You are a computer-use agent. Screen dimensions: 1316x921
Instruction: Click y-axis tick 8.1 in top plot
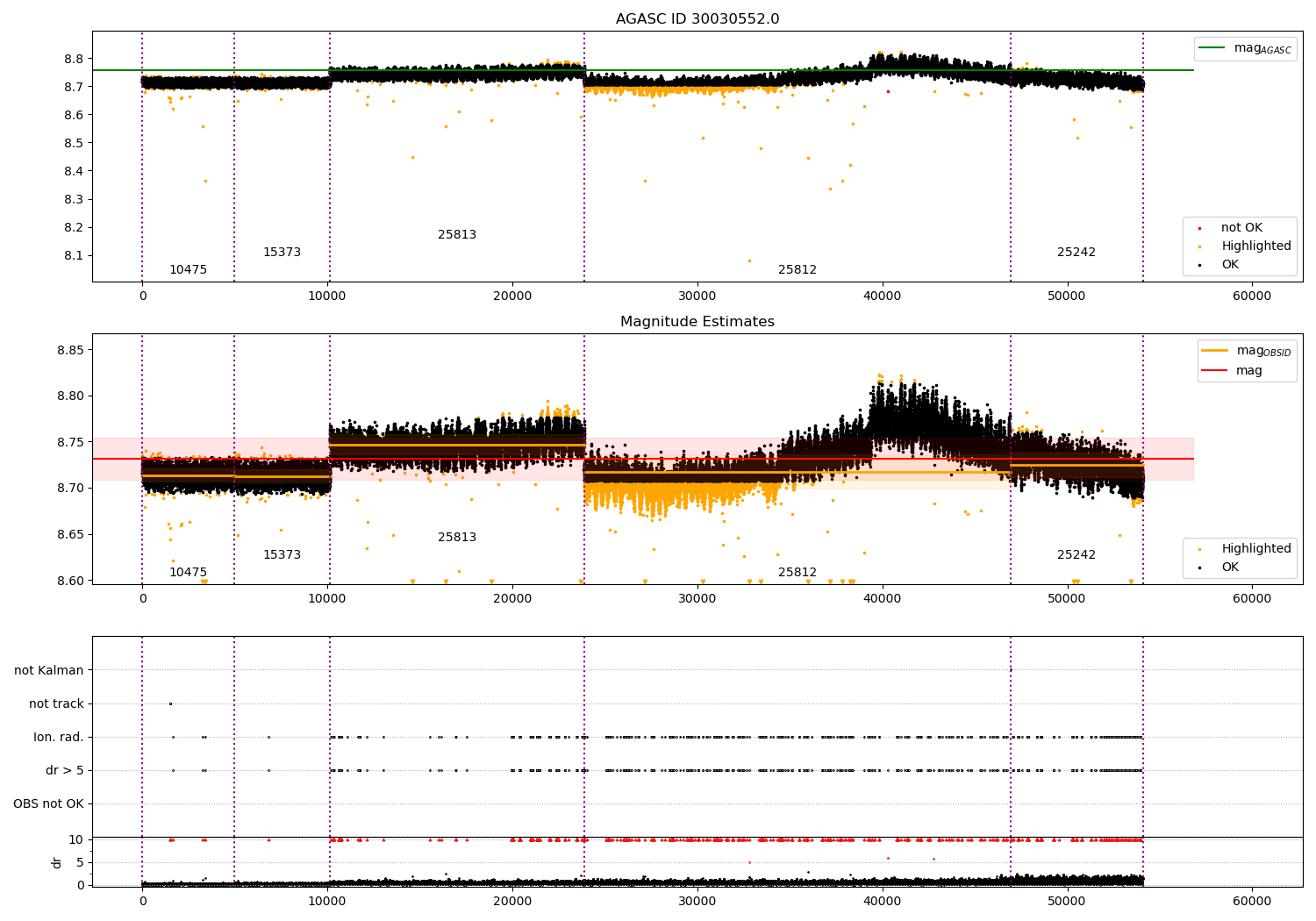[74, 255]
